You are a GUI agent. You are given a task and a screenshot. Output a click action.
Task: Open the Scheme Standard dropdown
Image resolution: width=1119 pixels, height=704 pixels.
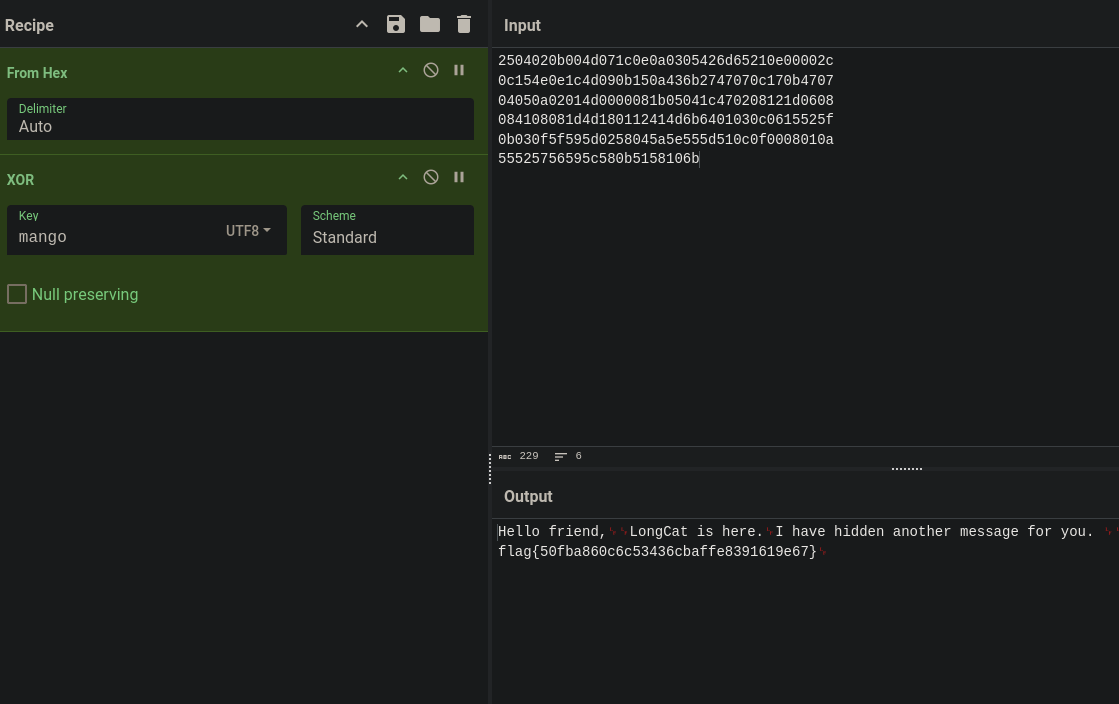(387, 230)
